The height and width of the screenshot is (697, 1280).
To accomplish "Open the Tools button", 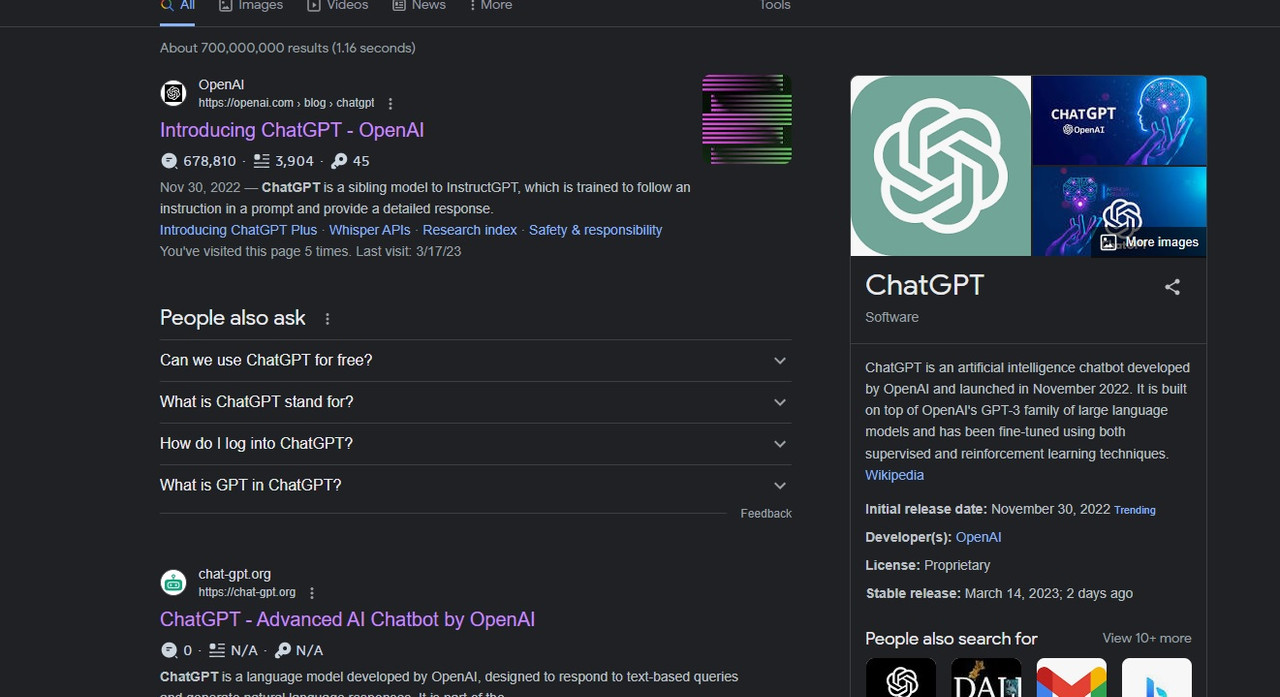I will click(x=775, y=6).
